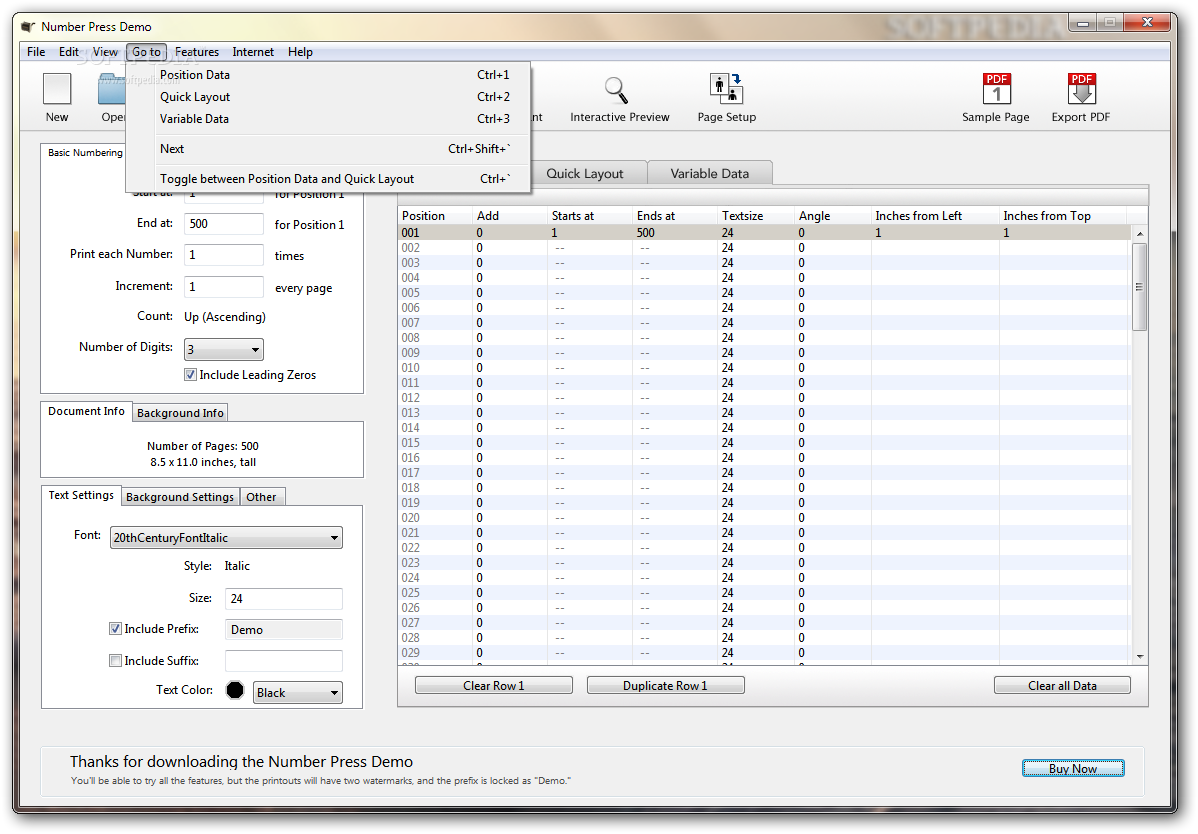Open the Font dropdown 20thCenturyFontItalic
Image resolution: width=1198 pixels, height=834 pixels.
coord(226,538)
